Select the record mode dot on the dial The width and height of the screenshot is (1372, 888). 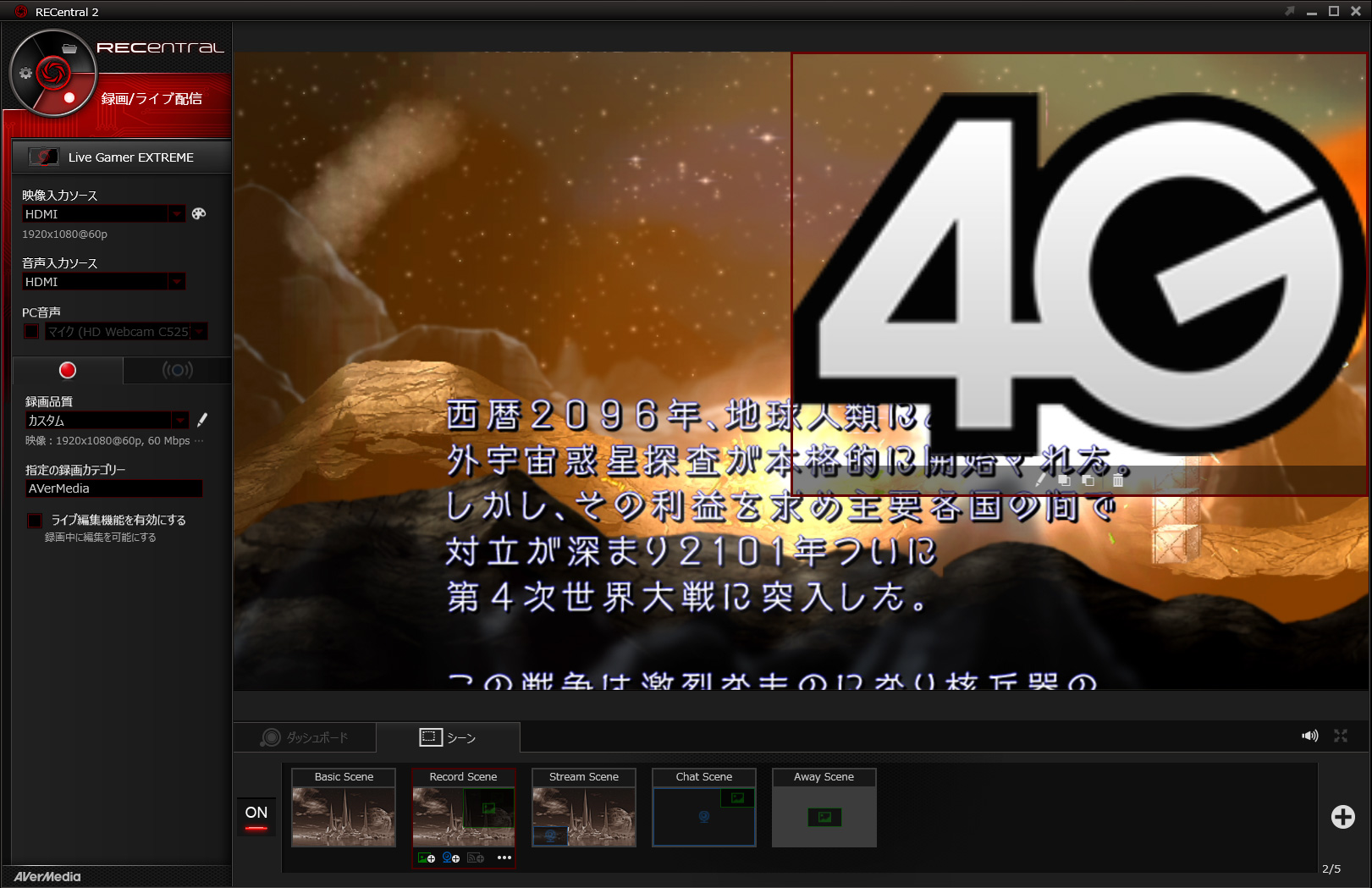coord(69,97)
